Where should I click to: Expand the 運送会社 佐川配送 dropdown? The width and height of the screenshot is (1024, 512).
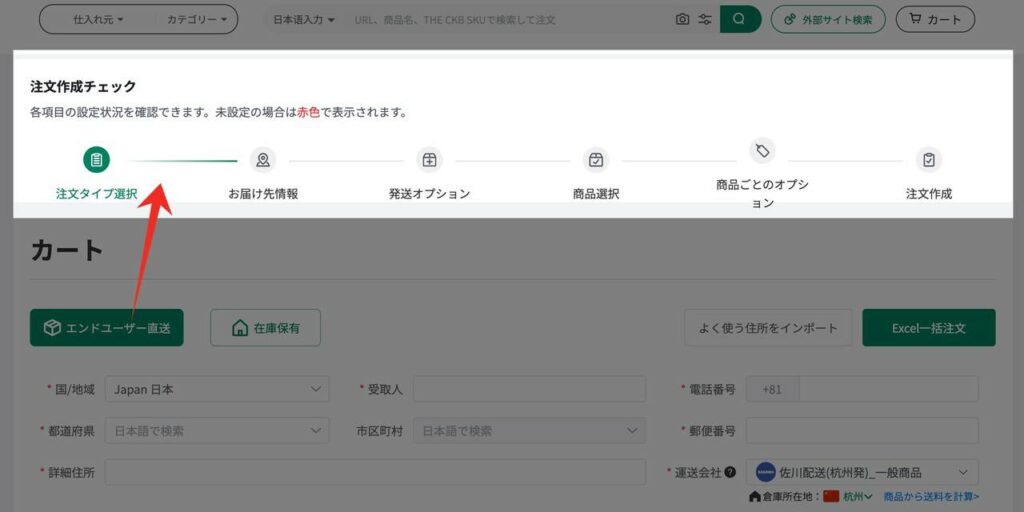[862, 472]
